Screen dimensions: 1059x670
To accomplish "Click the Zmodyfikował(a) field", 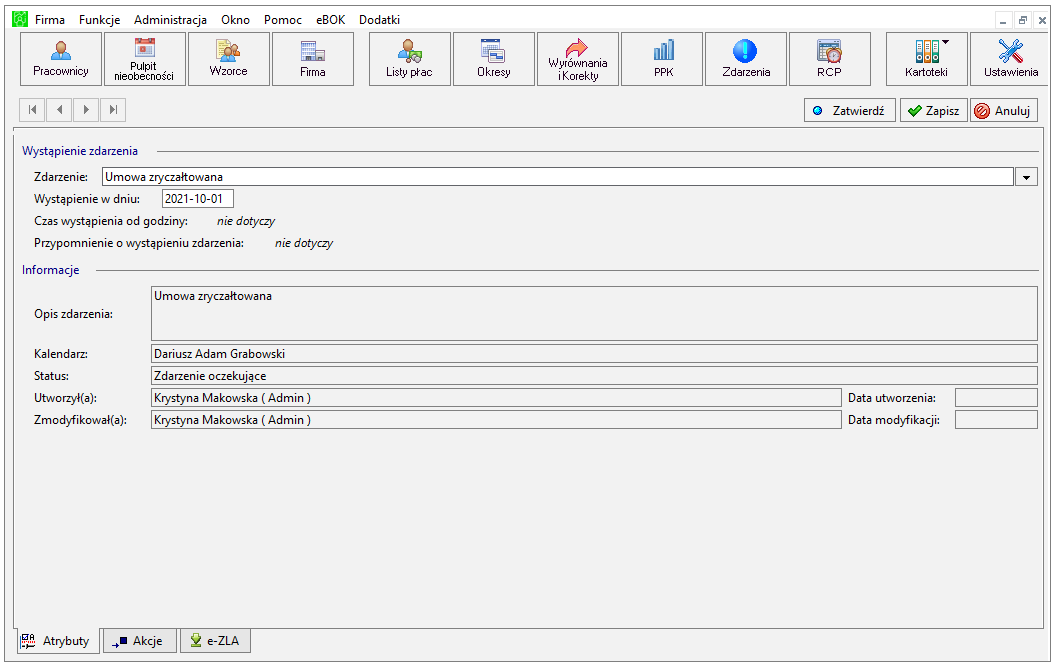I will click(x=496, y=419).
